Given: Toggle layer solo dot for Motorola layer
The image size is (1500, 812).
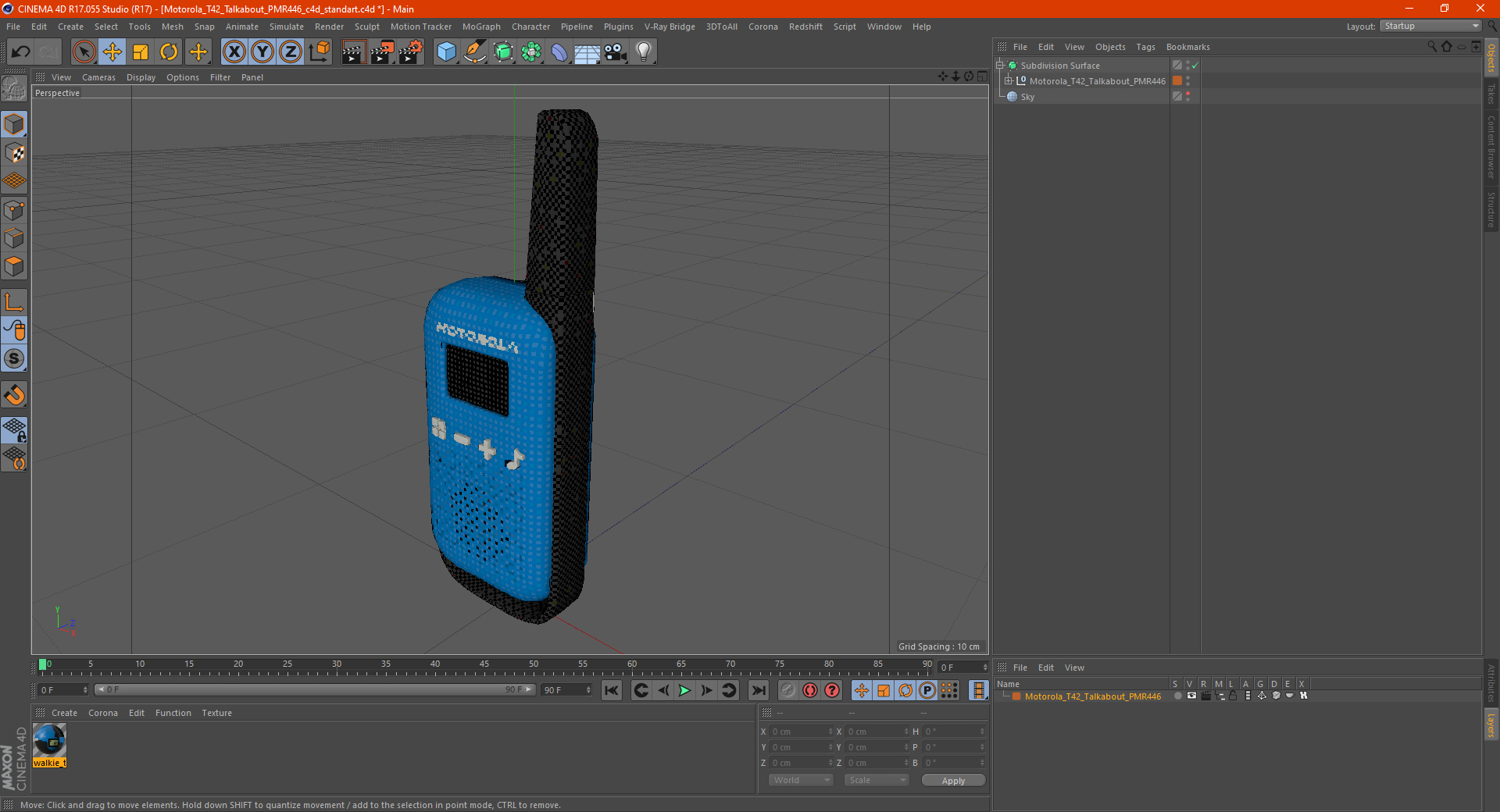Looking at the screenshot, I should tap(1177, 696).
